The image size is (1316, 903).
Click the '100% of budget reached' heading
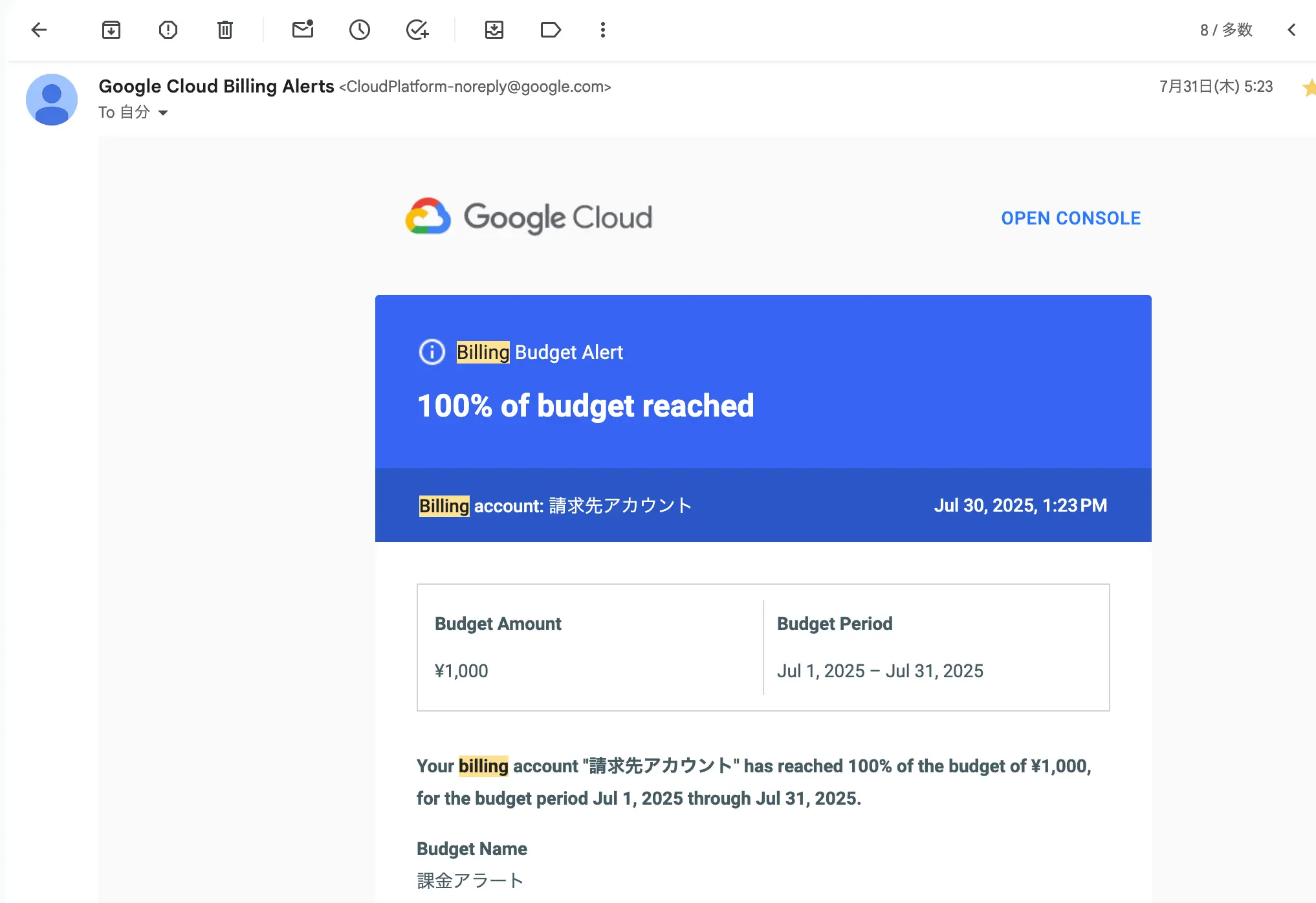tap(586, 406)
